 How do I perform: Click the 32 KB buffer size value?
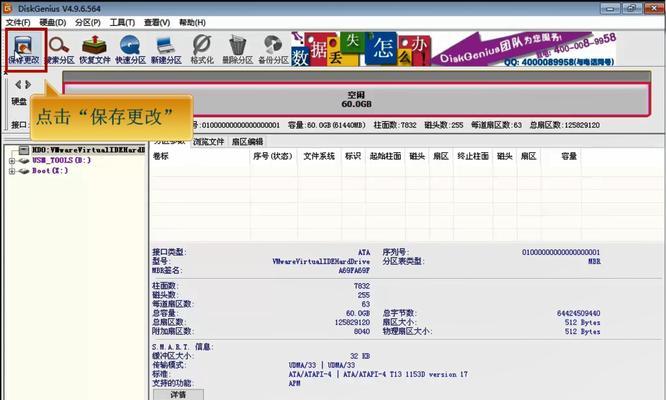point(360,356)
